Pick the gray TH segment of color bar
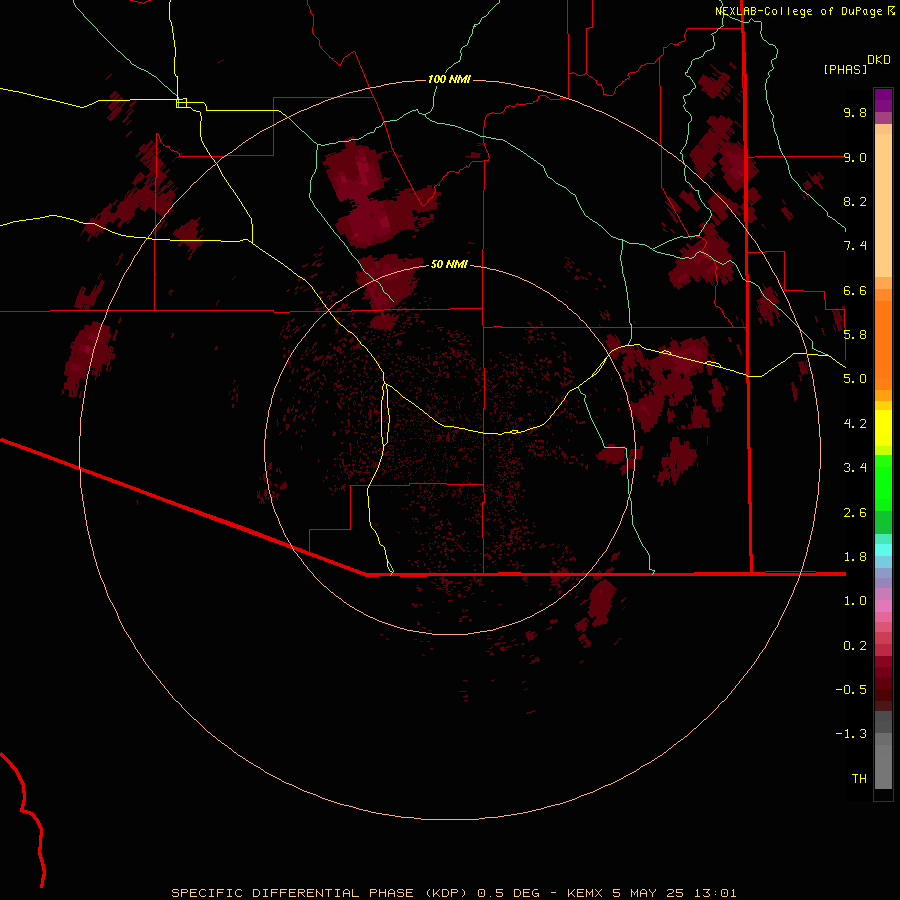This screenshot has width=900, height=900. [x=883, y=767]
